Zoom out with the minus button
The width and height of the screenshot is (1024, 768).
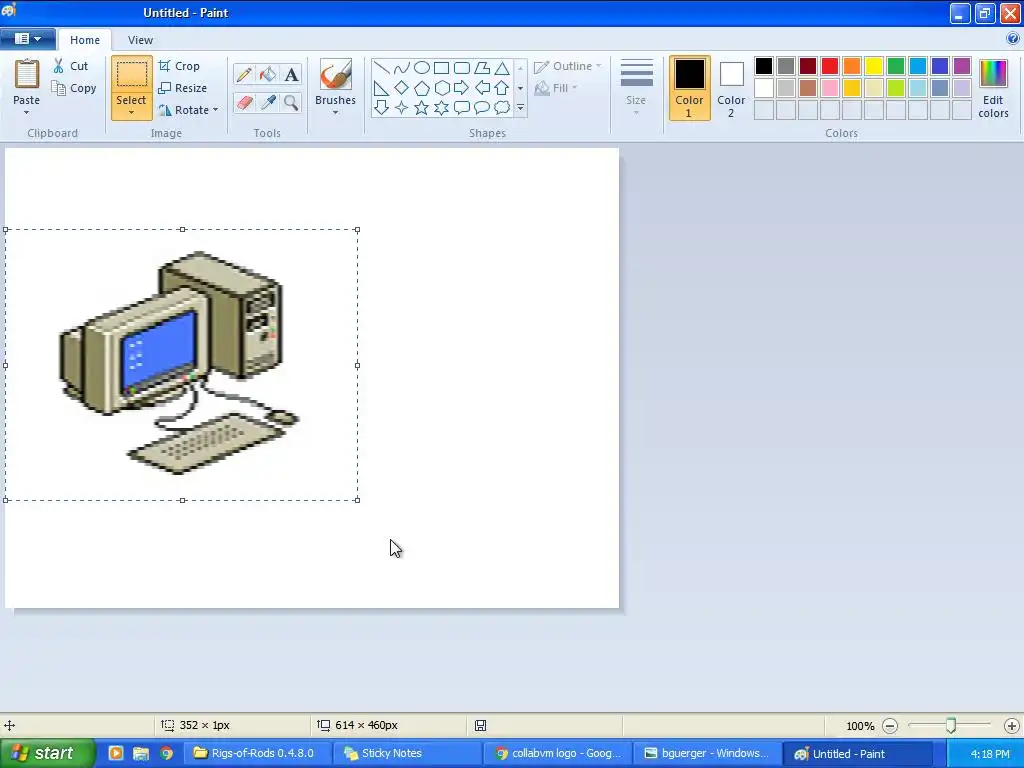(x=890, y=726)
